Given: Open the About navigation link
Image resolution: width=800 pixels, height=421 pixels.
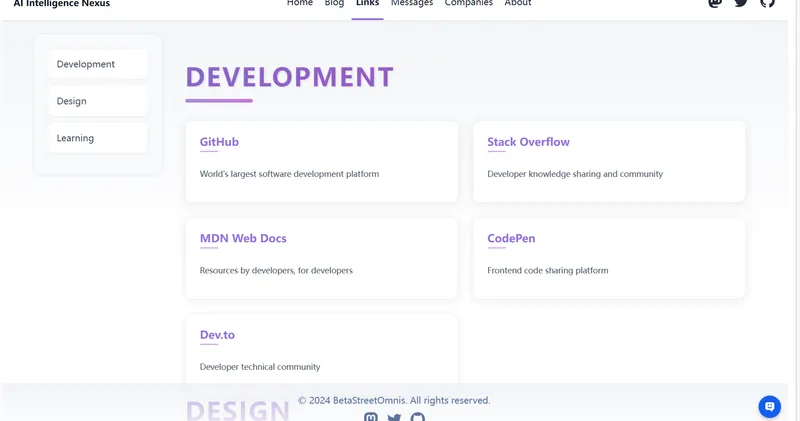Looking at the screenshot, I should tap(518, 4).
